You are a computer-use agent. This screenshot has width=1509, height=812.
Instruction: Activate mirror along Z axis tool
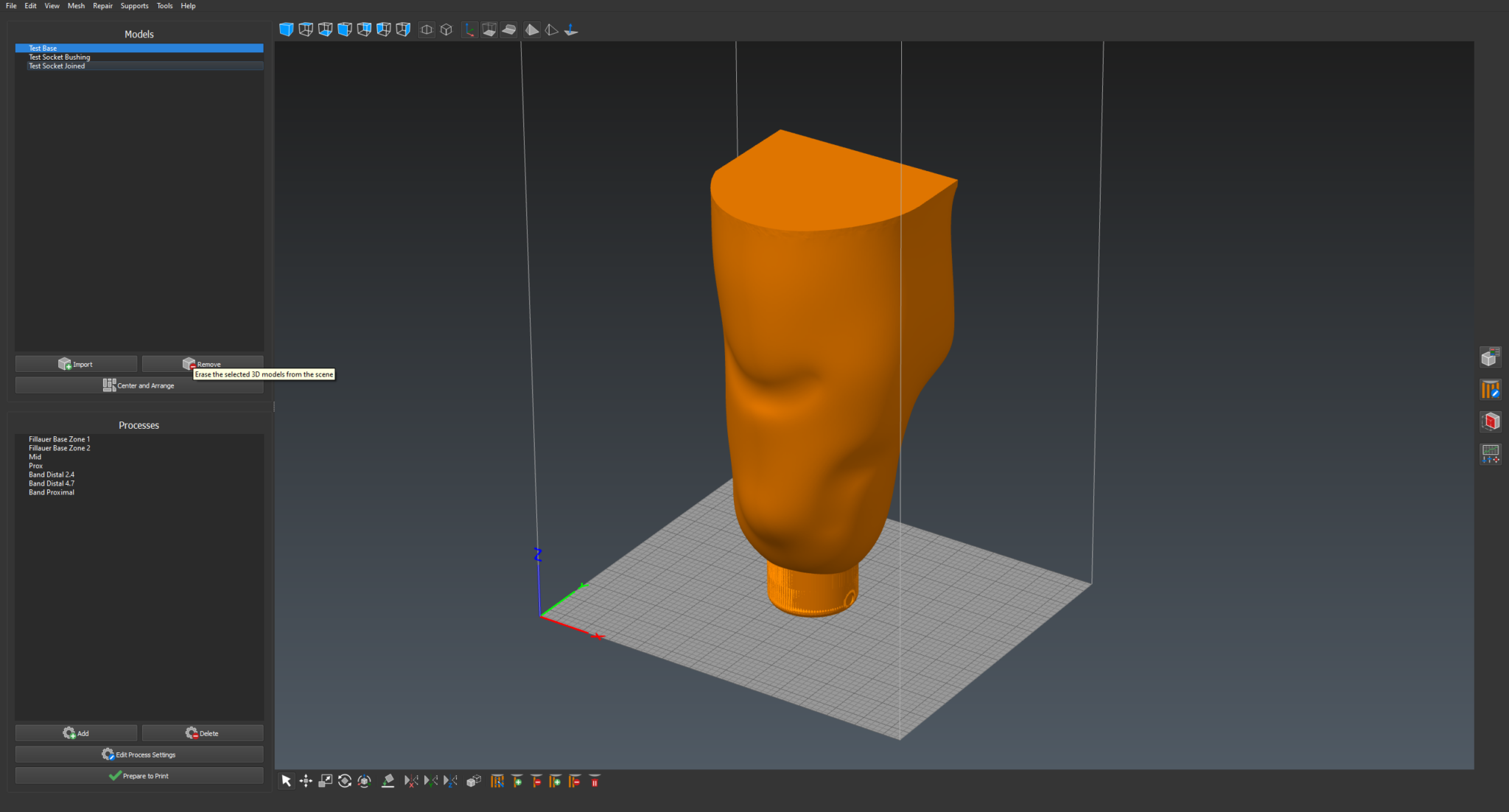pyautogui.click(x=451, y=781)
